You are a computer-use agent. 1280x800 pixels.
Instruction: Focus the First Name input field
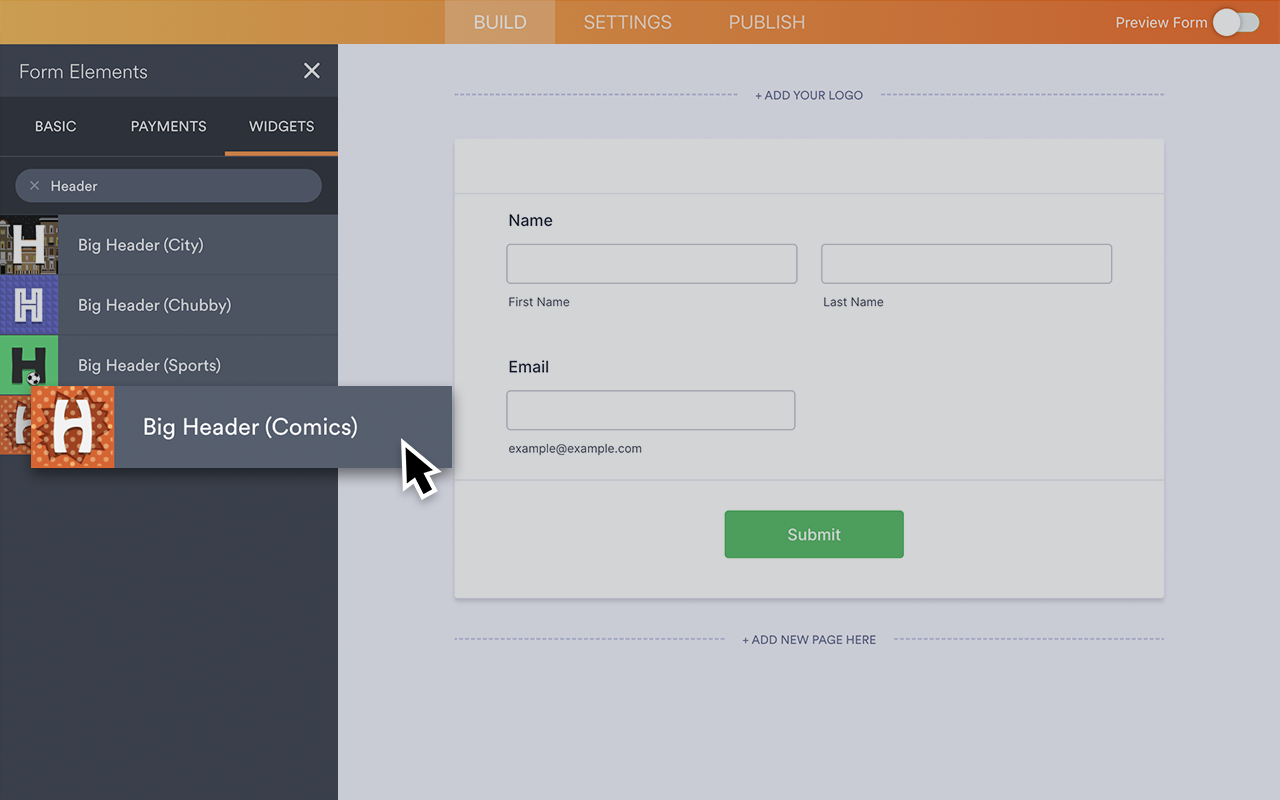click(651, 264)
